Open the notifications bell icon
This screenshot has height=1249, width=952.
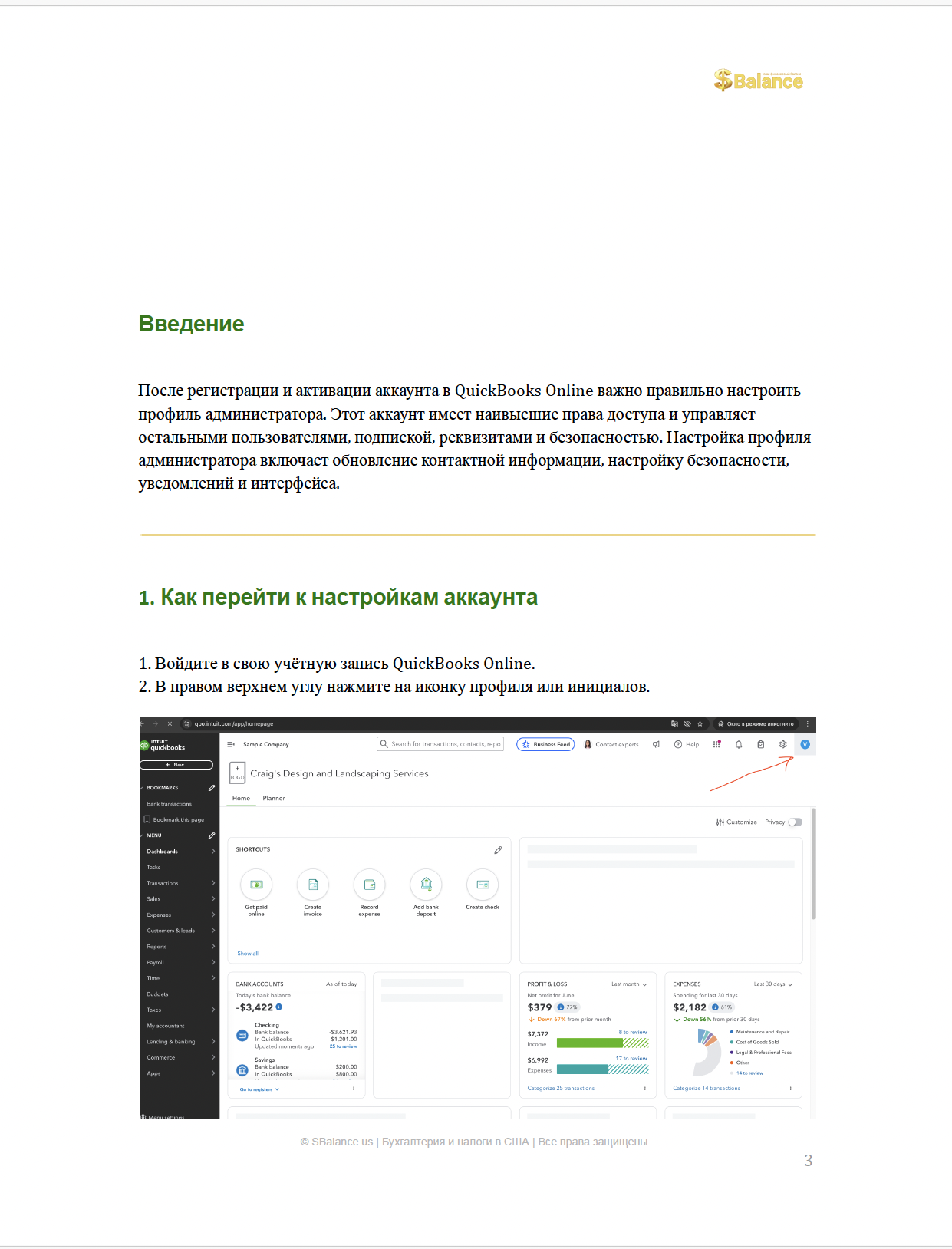pyautogui.click(x=739, y=744)
